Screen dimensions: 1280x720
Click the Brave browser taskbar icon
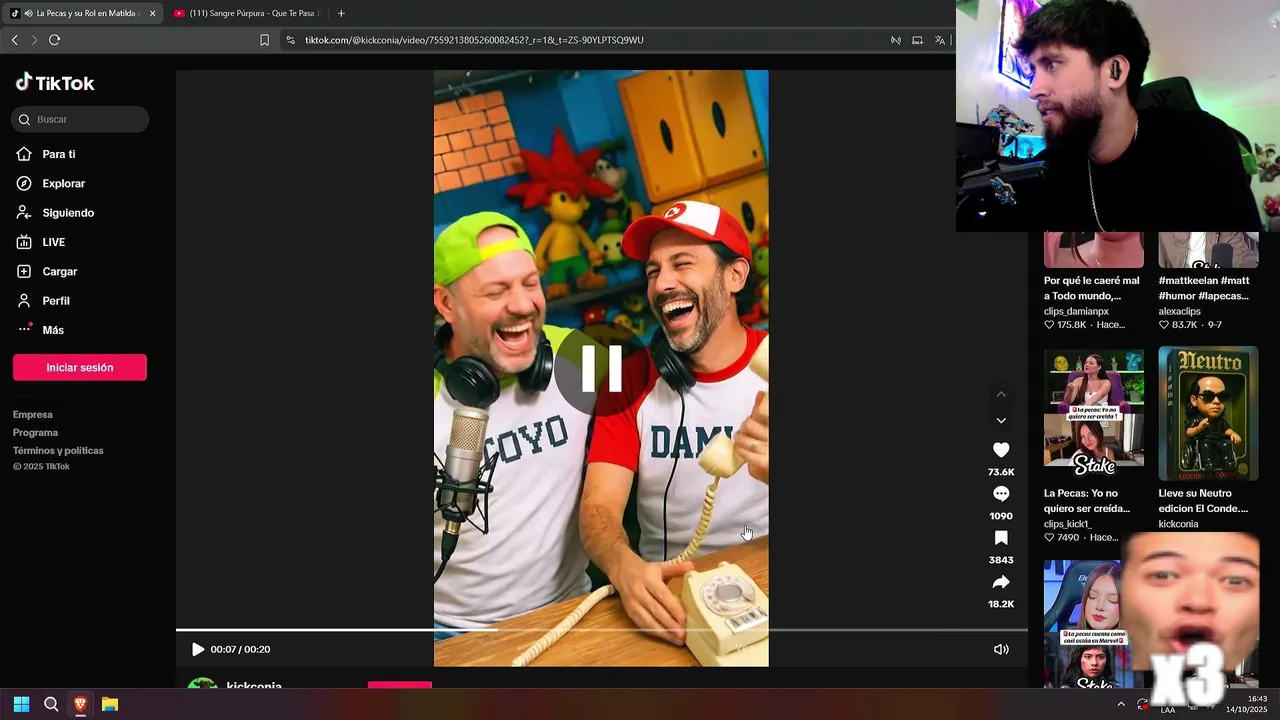click(80, 704)
